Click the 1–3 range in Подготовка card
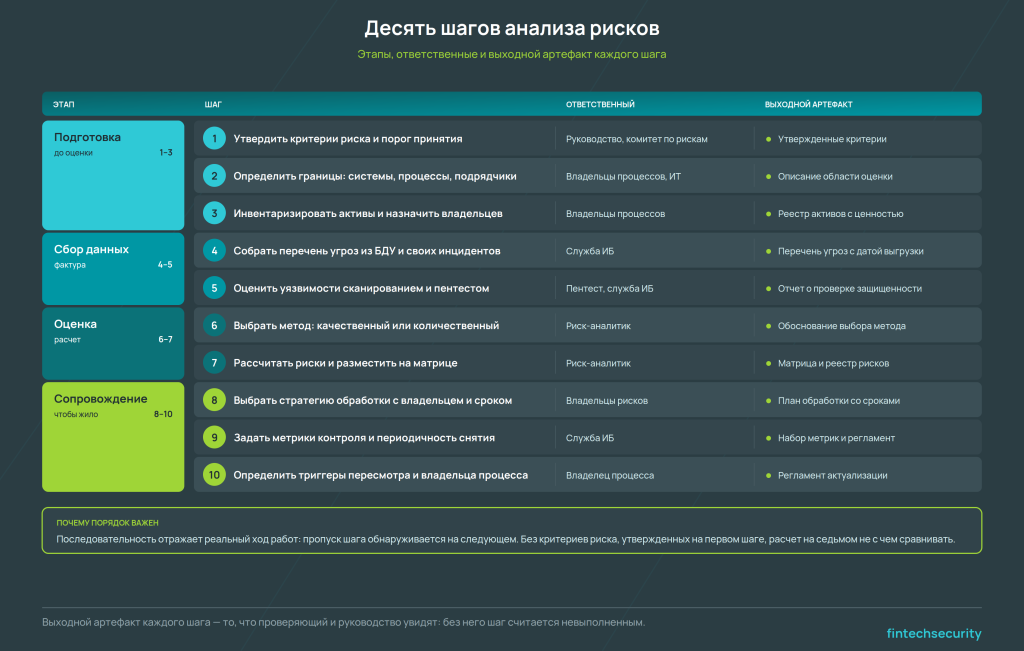The image size is (1024, 651). point(166,153)
